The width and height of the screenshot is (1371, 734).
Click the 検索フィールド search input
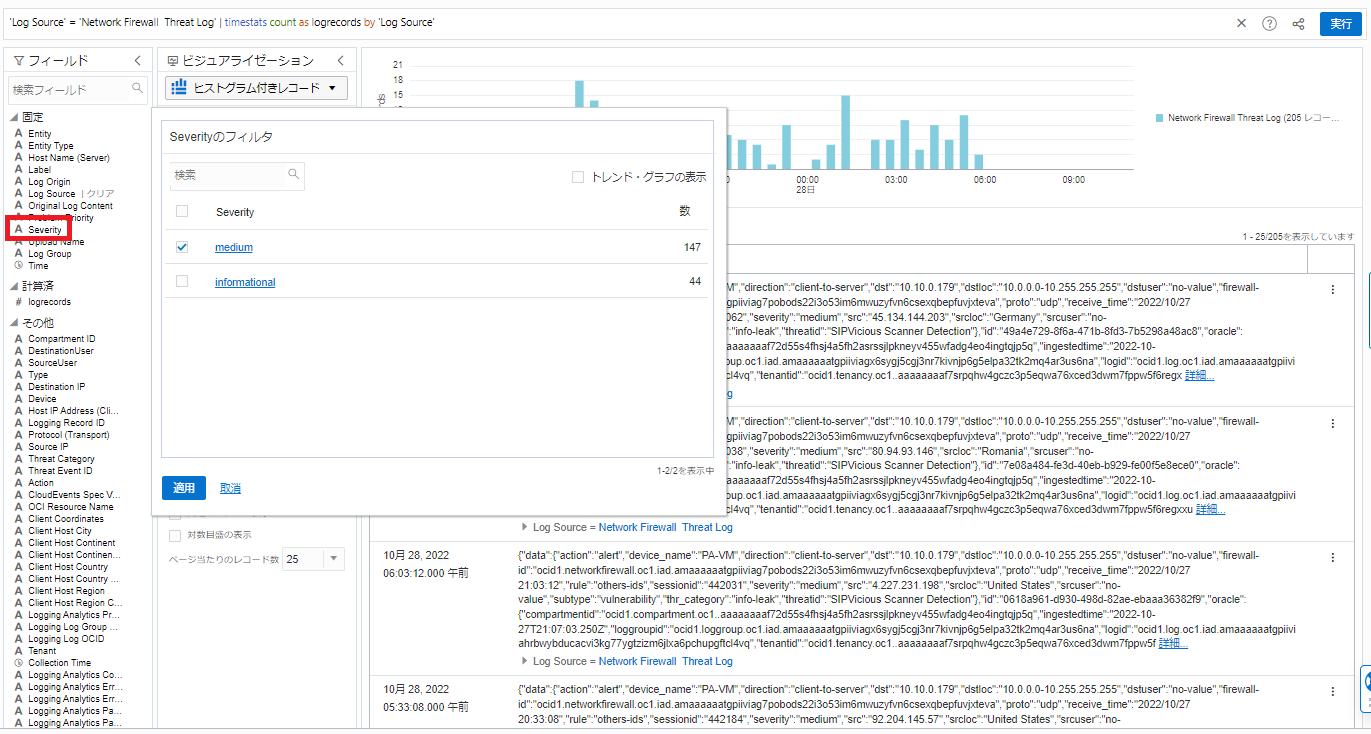click(68, 90)
